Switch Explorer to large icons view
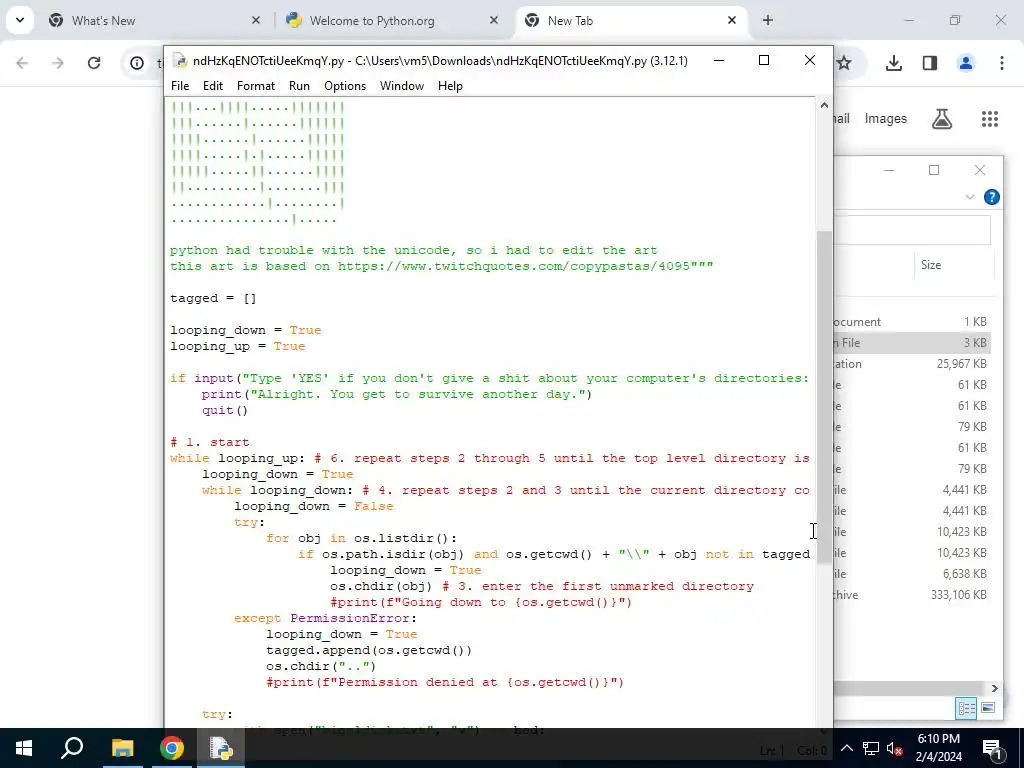1024x768 pixels. 987,708
